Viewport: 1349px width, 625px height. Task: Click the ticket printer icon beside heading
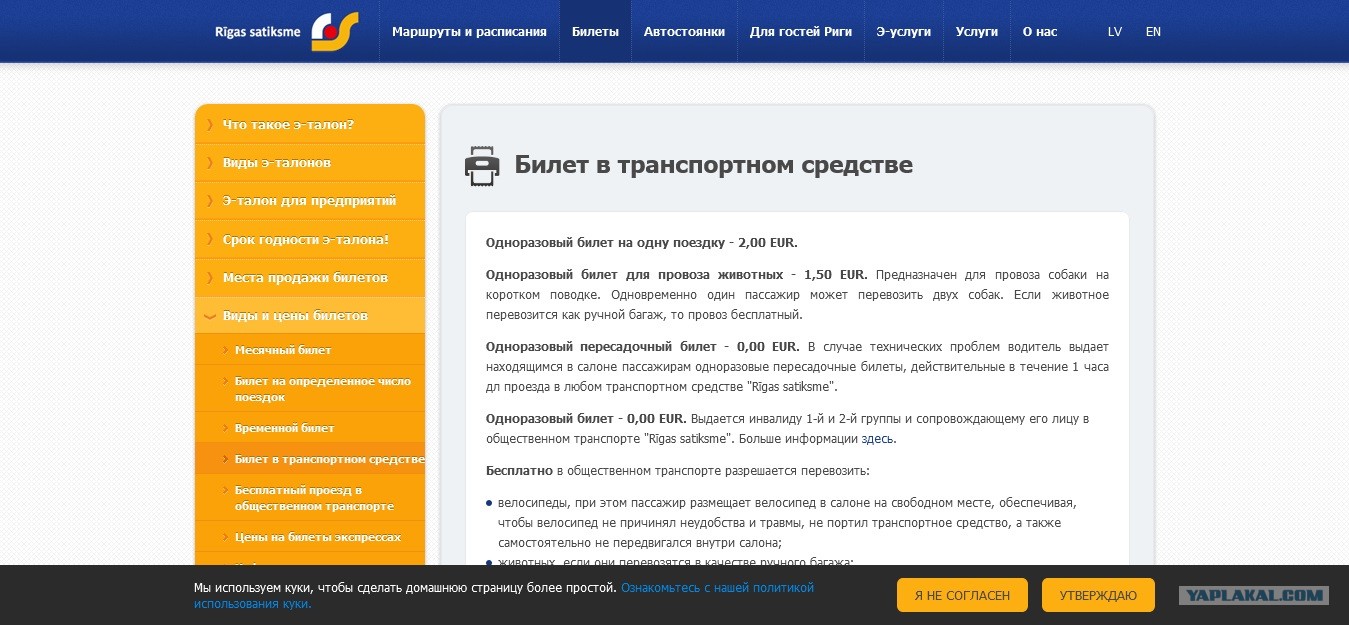482,165
